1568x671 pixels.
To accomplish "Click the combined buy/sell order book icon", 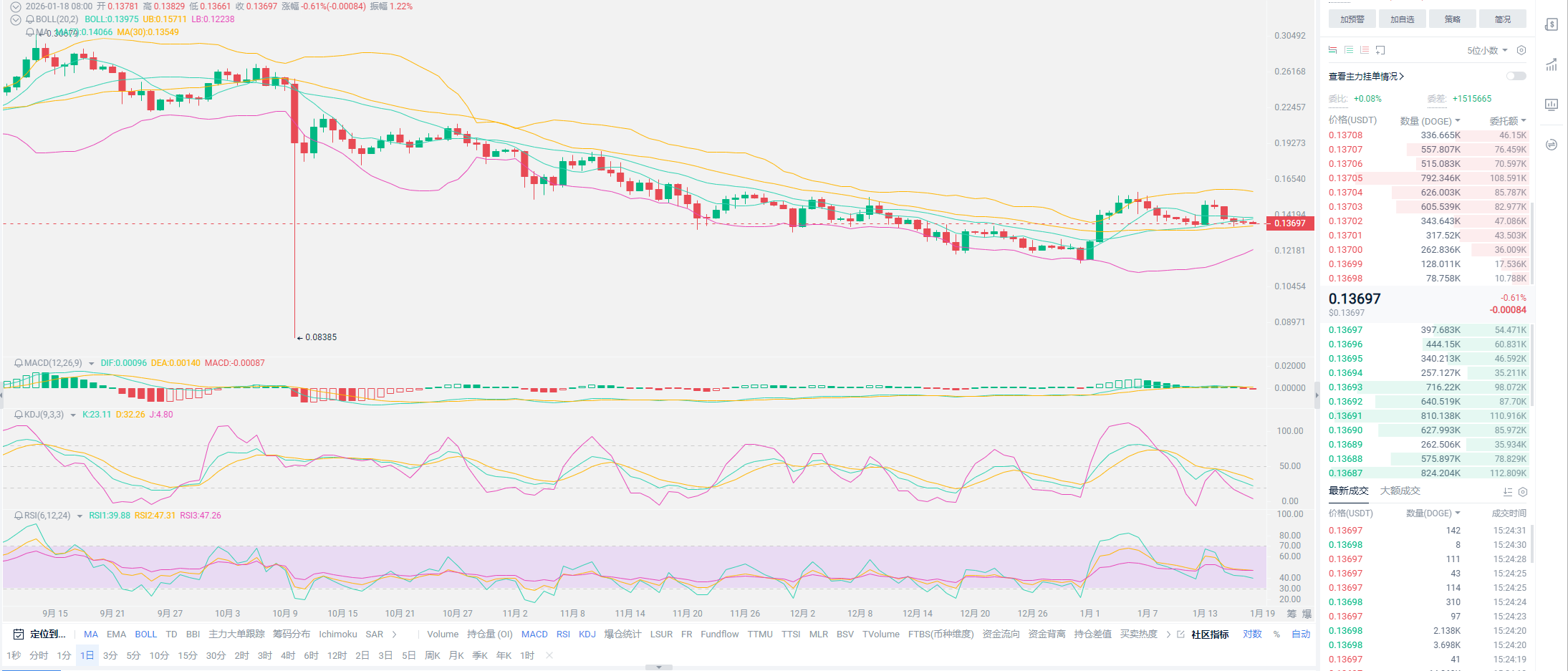I will pos(1332,50).
